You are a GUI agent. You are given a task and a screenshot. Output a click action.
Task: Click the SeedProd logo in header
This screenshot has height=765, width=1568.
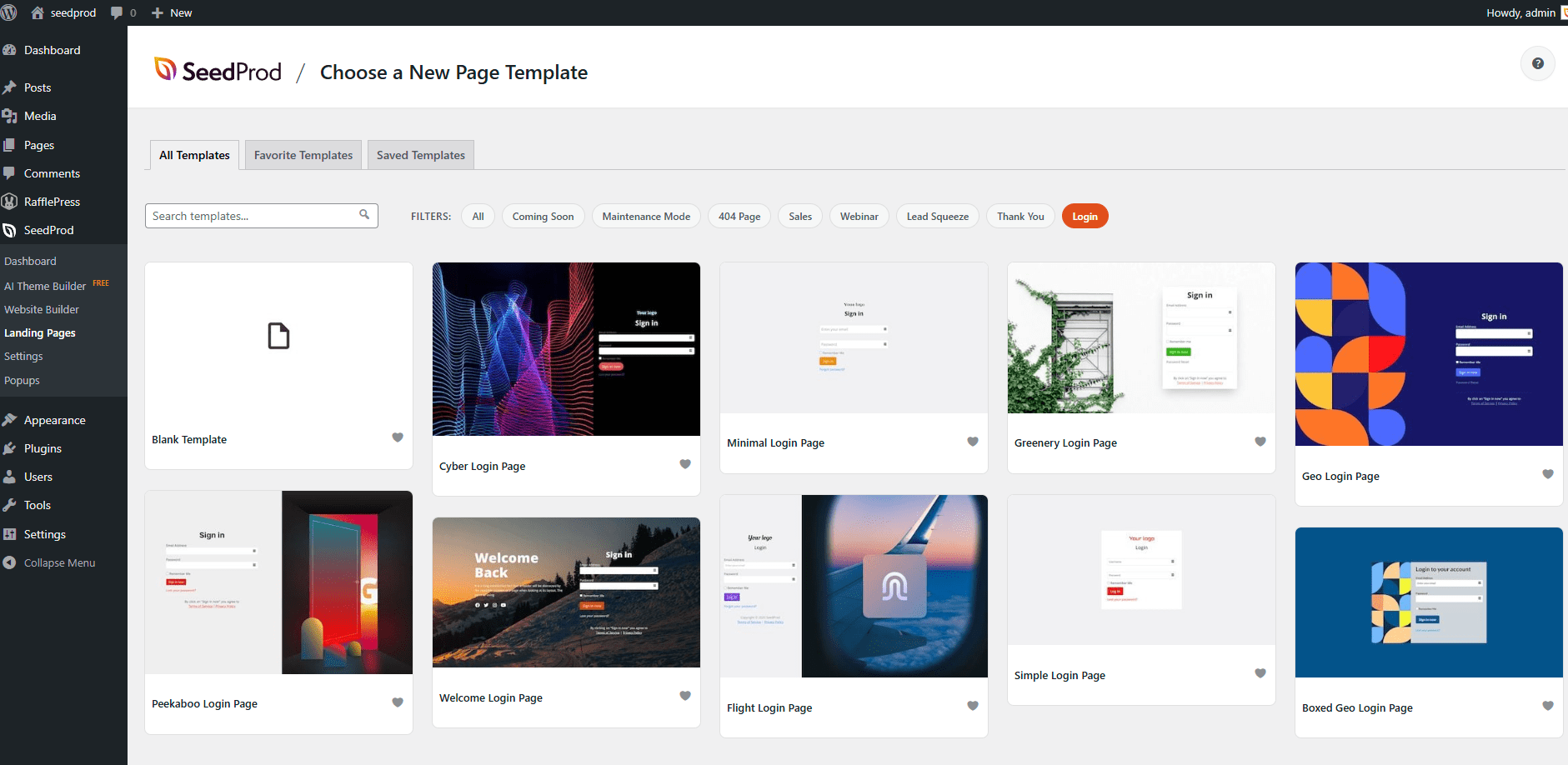click(218, 72)
